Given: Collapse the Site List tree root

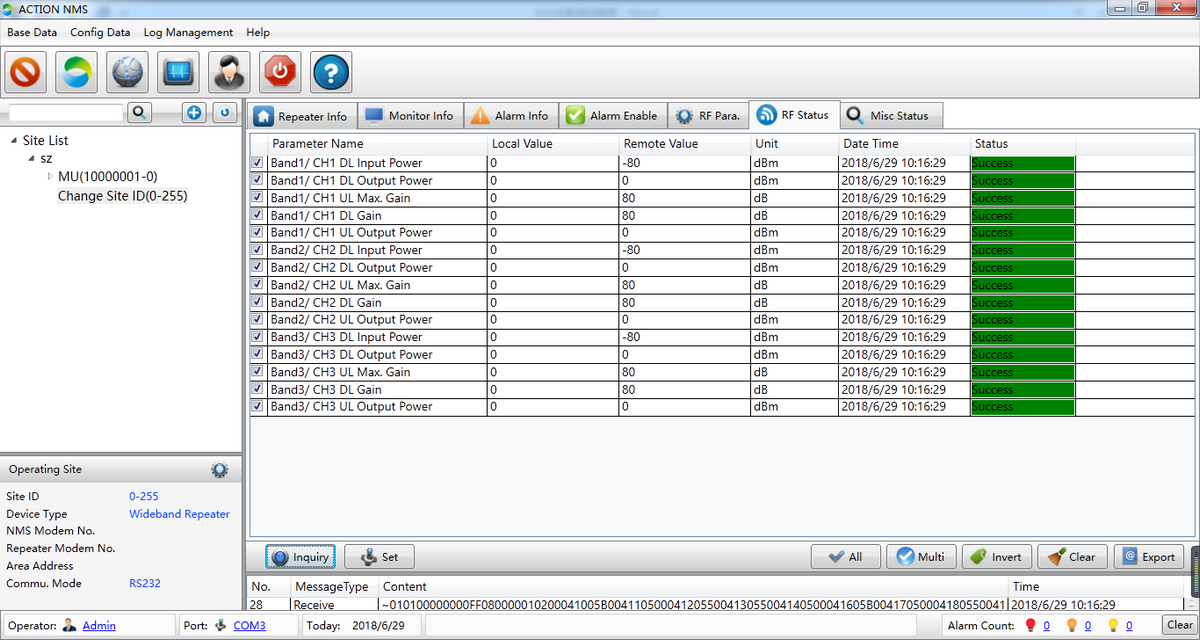Looking at the screenshot, I should (x=14, y=141).
